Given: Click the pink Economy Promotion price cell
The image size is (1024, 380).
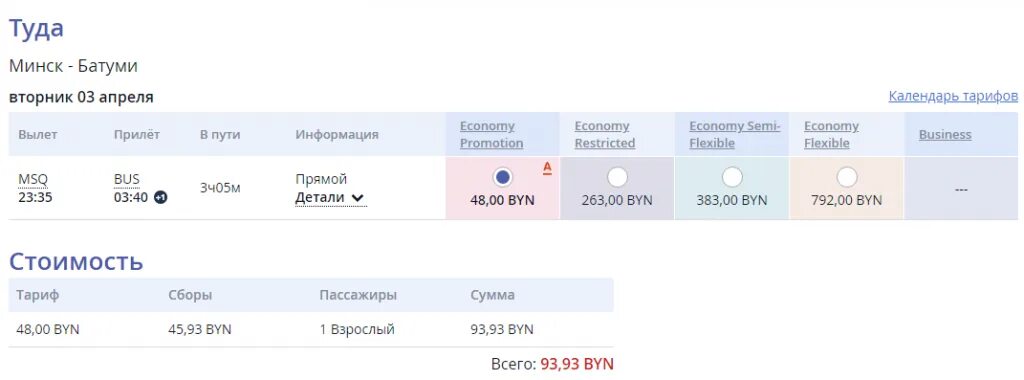Looking at the screenshot, I should 502,188.
